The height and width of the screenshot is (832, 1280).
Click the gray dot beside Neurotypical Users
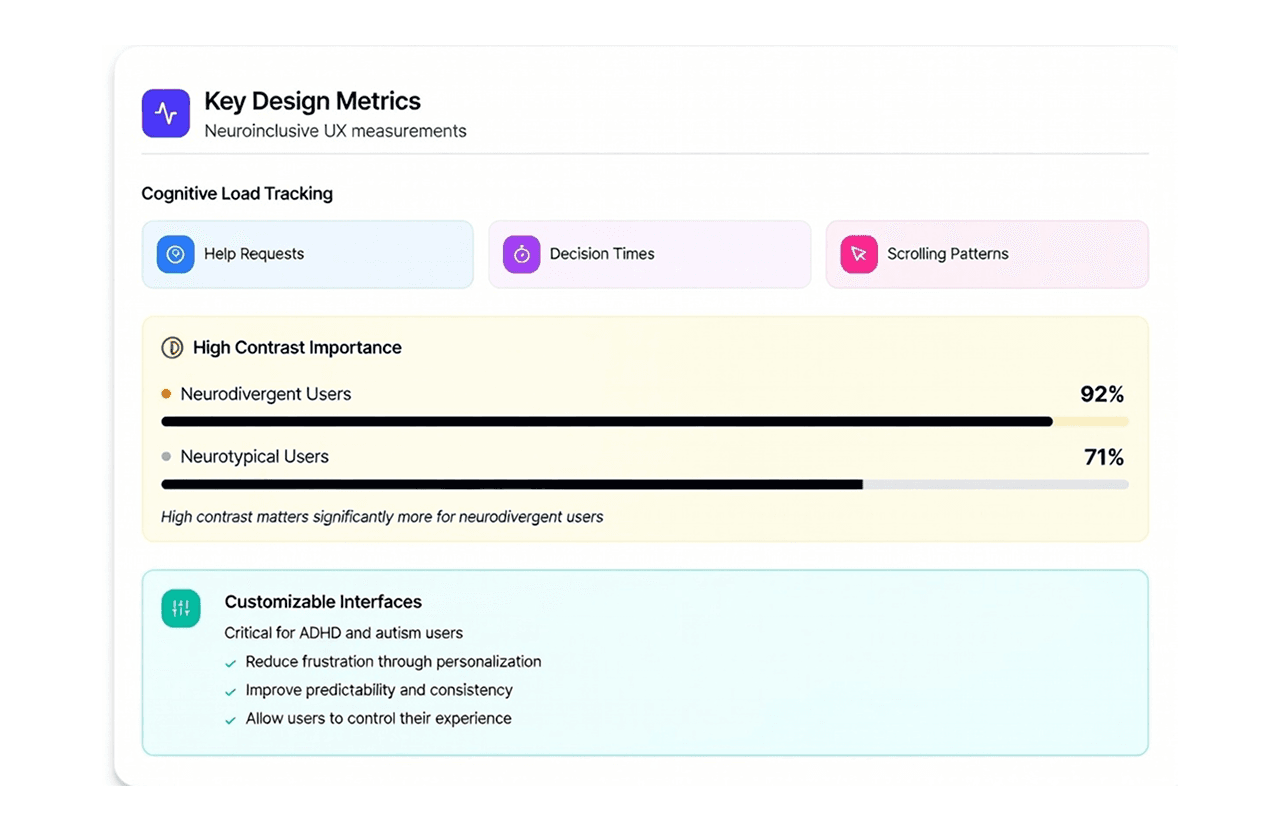click(x=166, y=457)
